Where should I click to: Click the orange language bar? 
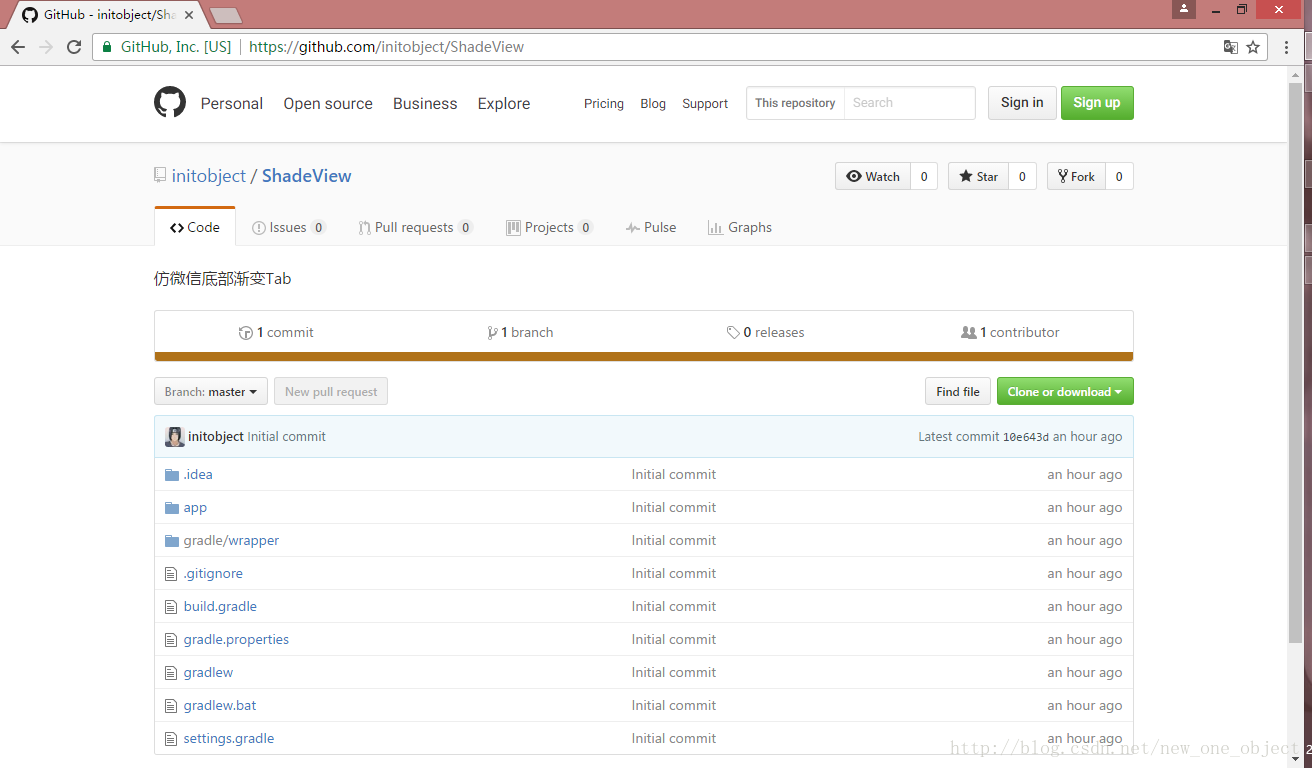pyautogui.click(x=644, y=356)
